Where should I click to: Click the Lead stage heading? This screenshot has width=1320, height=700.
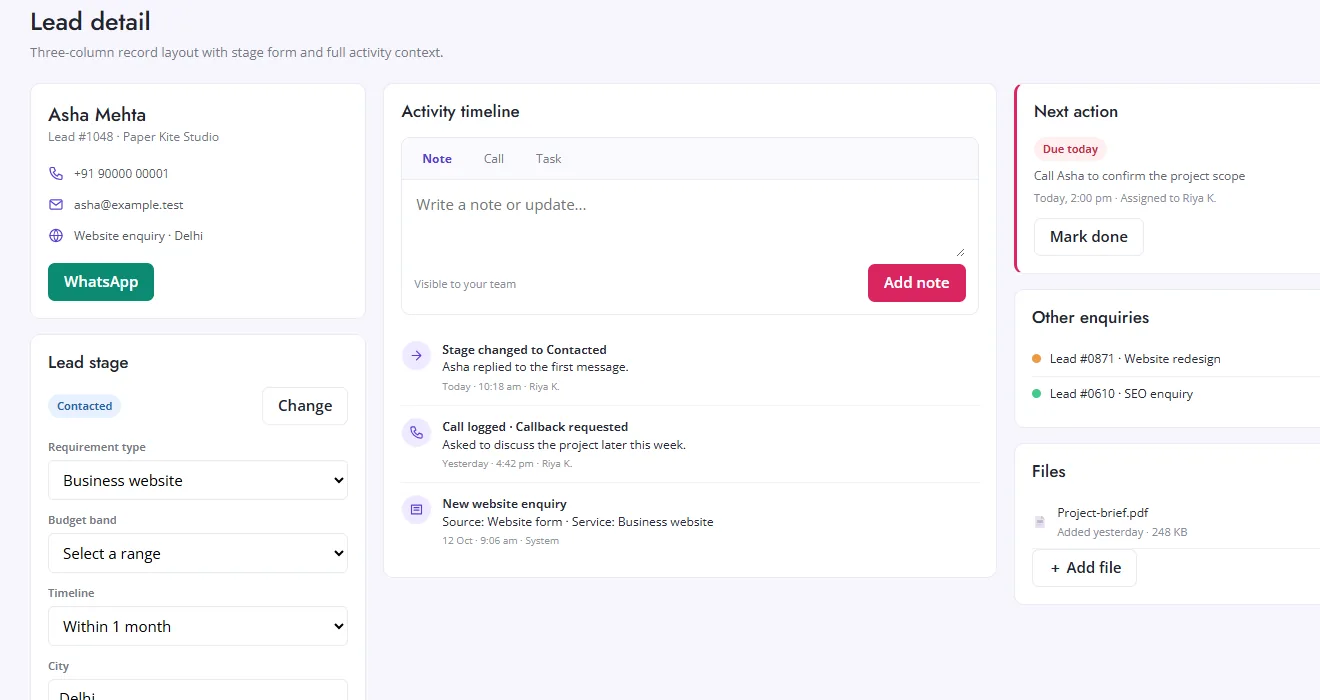(x=88, y=363)
